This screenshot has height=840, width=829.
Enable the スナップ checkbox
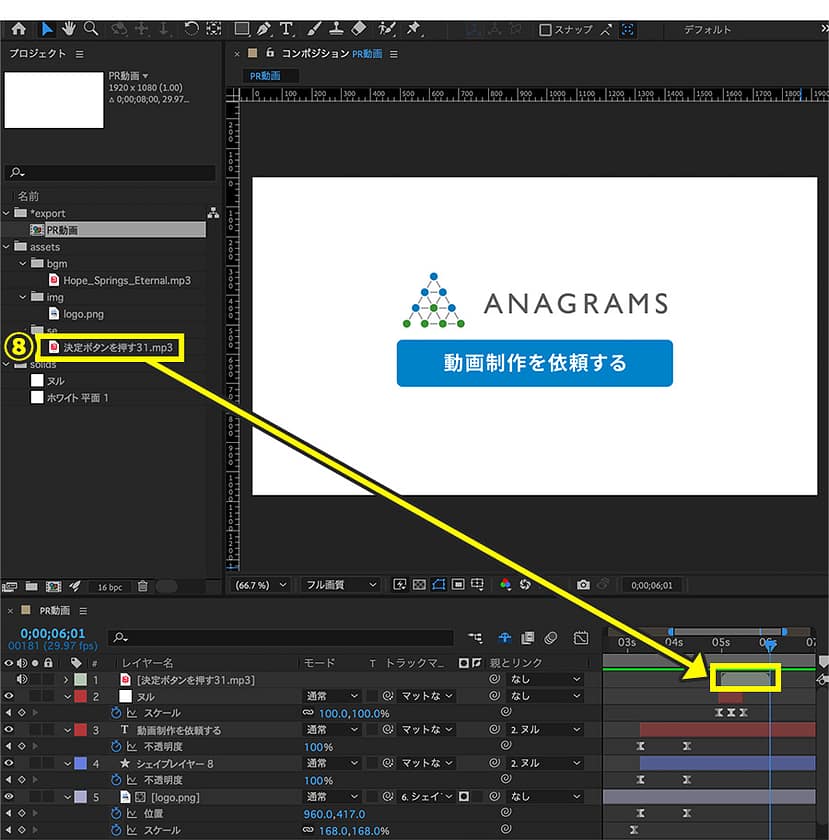tap(545, 30)
